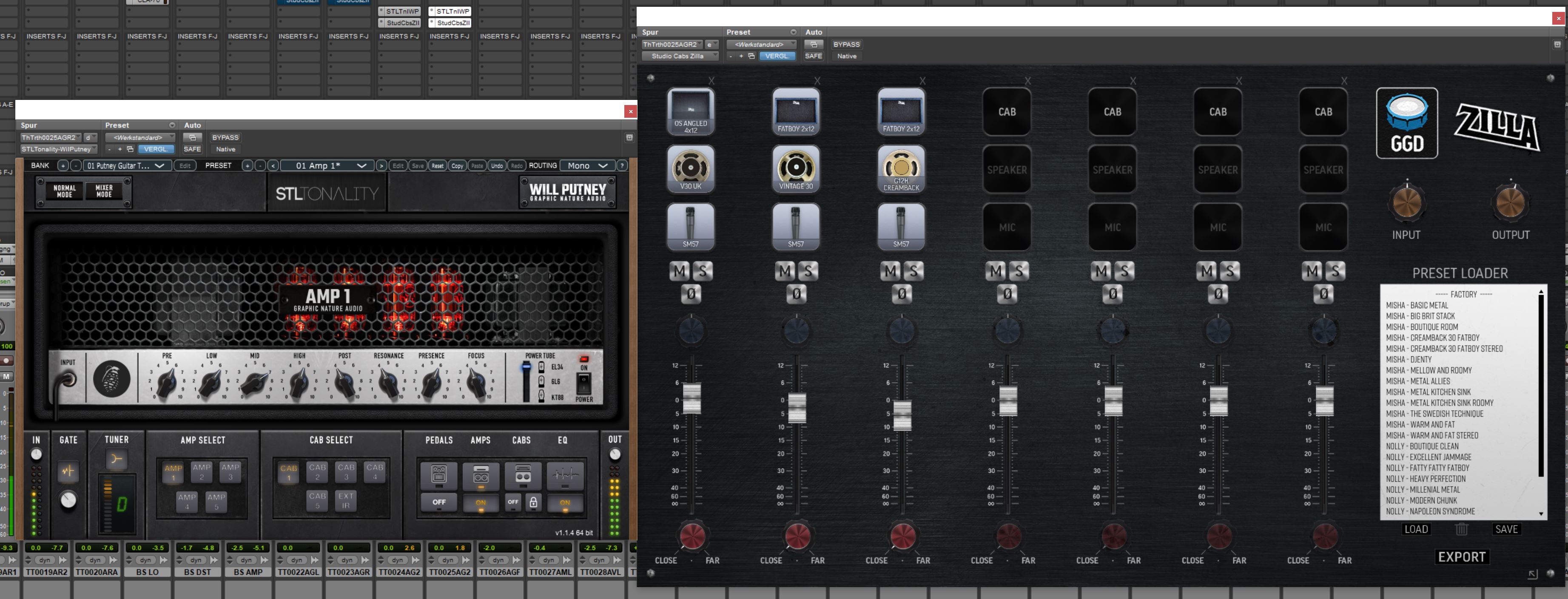Screen dimensions: 1568x599
Task: Select the SM57 mic under Vintage 30
Action: click(796, 226)
